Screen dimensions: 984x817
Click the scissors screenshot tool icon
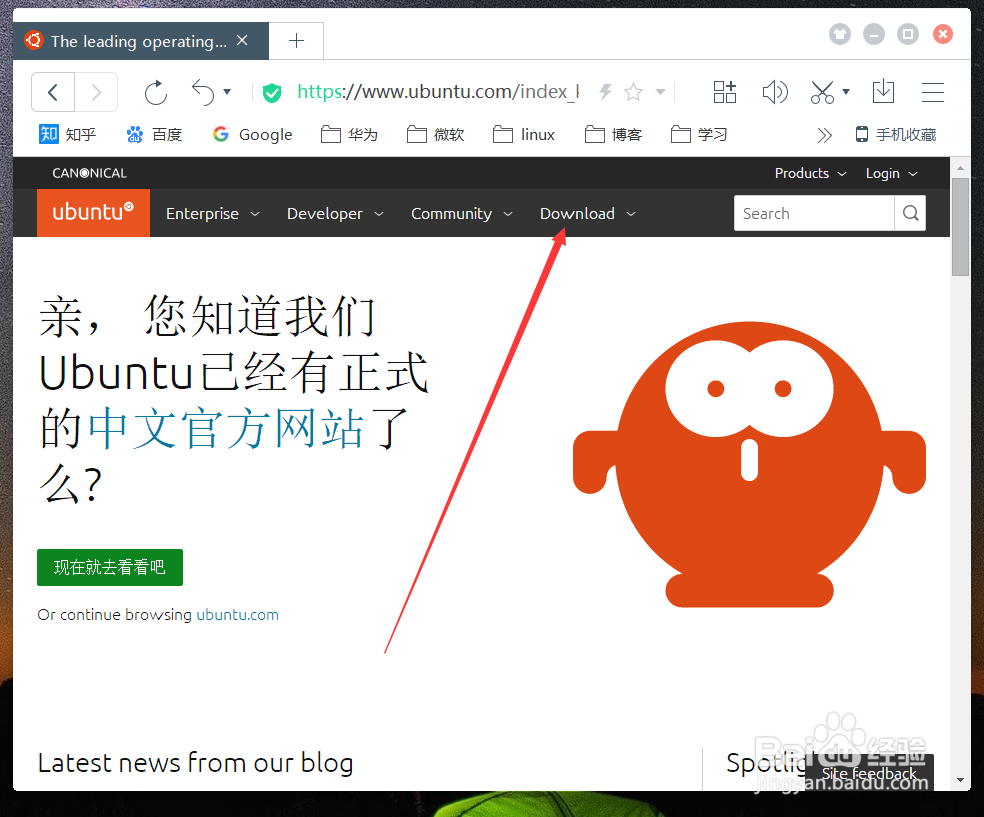coord(822,92)
